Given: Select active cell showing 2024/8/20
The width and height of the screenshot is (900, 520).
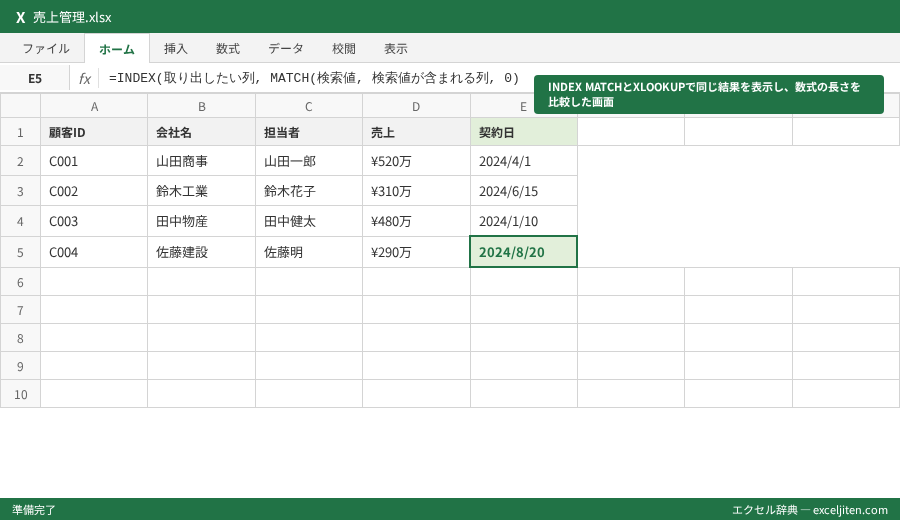Looking at the screenshot, I should pyautogui.click(x=523, y=251).
